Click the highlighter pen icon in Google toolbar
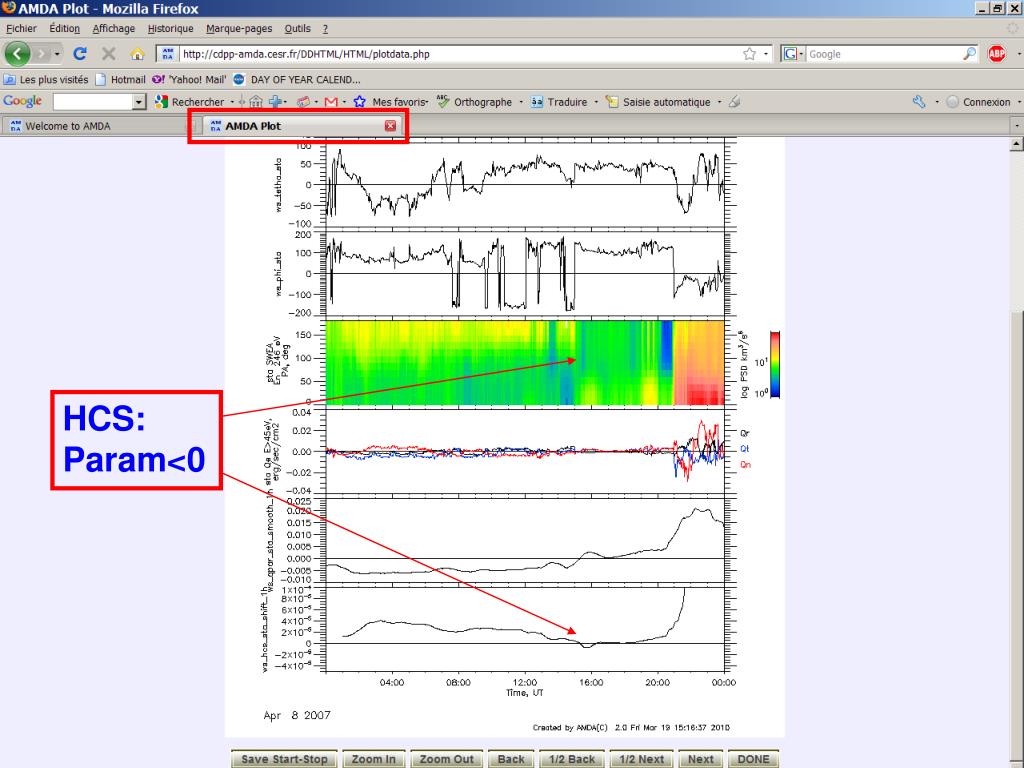The height and width of the screenshot is (768, 1024). tap(735, 102)
